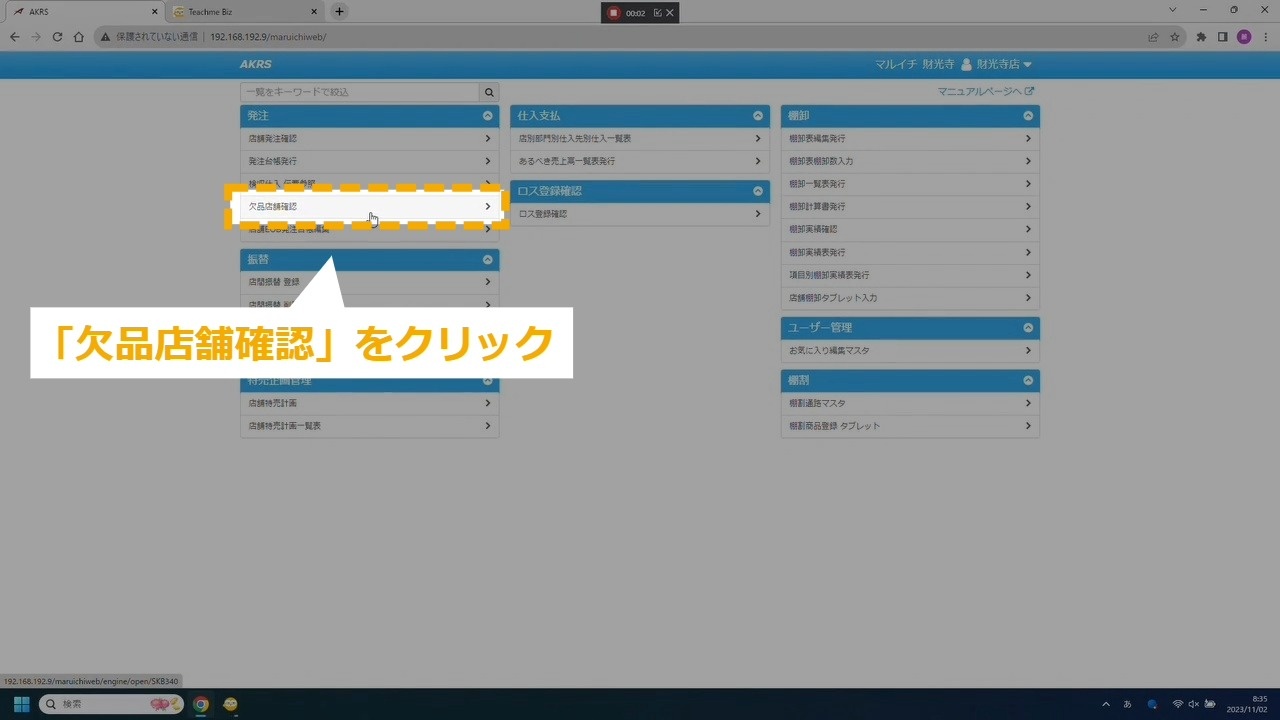The width and height of the screenshot is (1280, 720).
Task: Collapse the 棚卸 panel
Action: click(1027, 116)
